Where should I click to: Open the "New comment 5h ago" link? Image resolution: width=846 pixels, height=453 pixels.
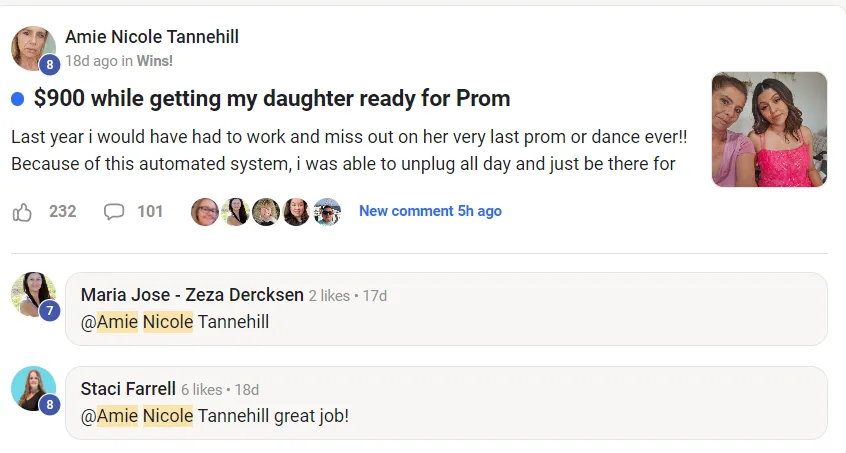pyautogui.click(x=430, y=211)
